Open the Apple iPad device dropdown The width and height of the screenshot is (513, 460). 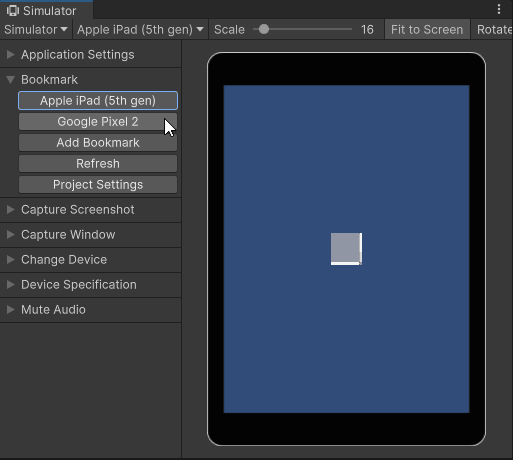click(x=140, y=30)
